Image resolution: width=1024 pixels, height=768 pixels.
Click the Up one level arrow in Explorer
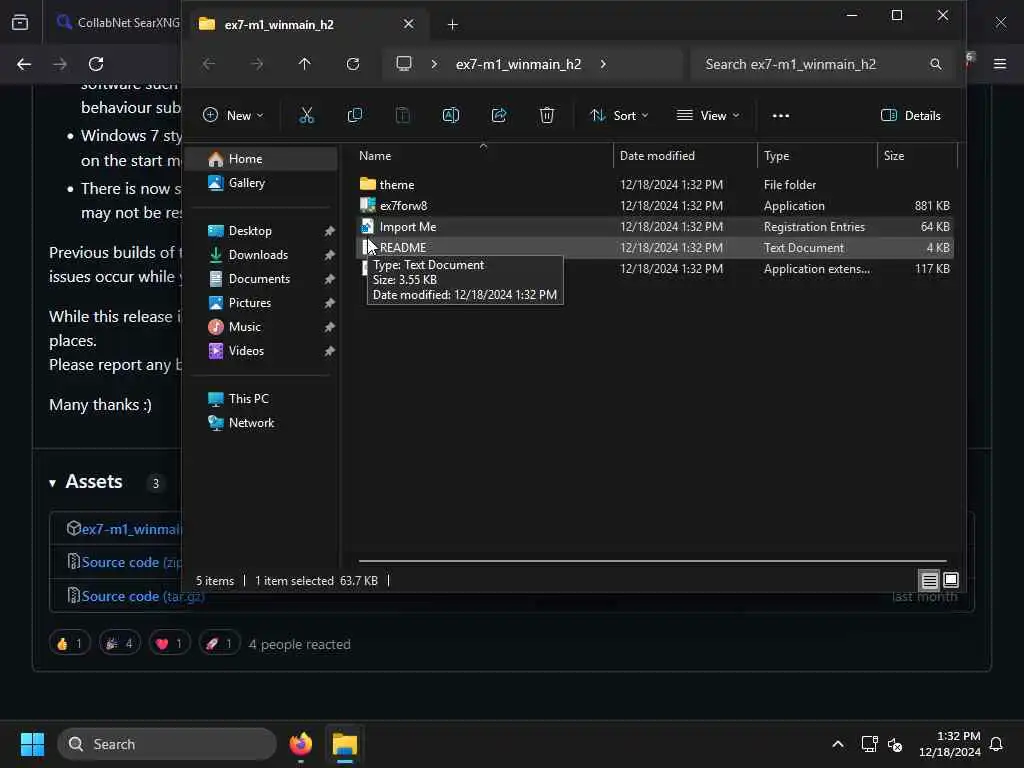click(304, 64)
